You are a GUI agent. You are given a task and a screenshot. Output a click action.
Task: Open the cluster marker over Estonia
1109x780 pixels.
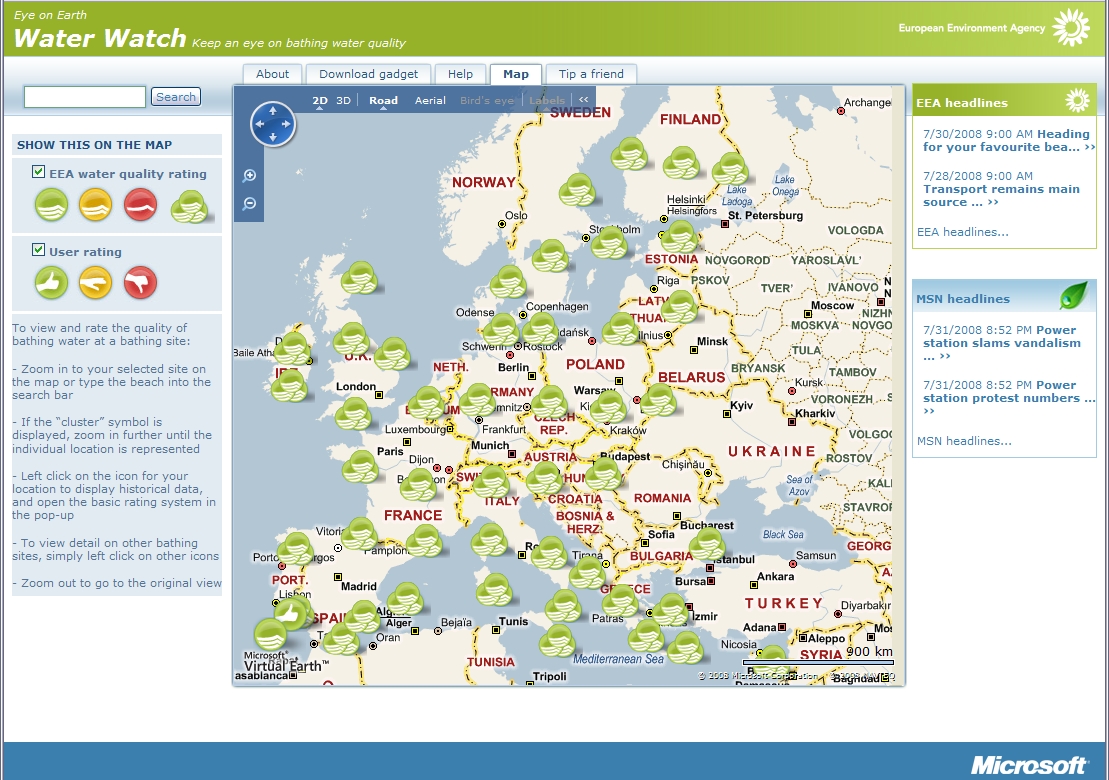(679, 236)
